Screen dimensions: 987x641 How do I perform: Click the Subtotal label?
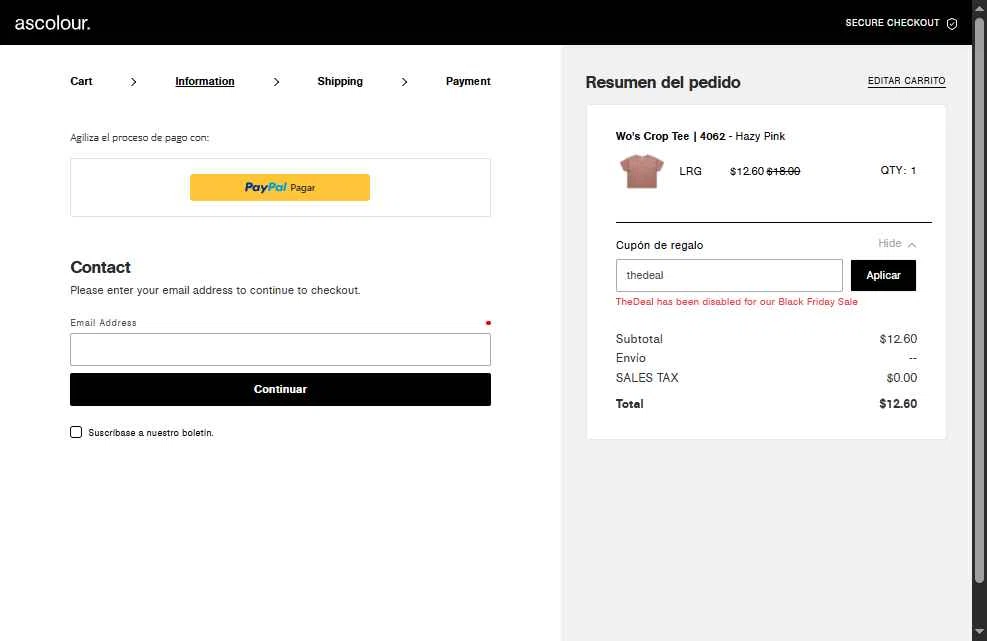tap(639, 339)
